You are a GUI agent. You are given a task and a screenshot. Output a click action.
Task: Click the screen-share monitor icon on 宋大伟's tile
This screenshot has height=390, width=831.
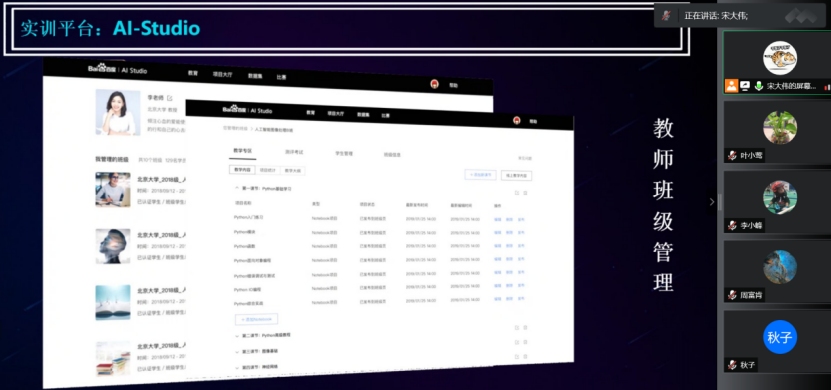(745, 86)
